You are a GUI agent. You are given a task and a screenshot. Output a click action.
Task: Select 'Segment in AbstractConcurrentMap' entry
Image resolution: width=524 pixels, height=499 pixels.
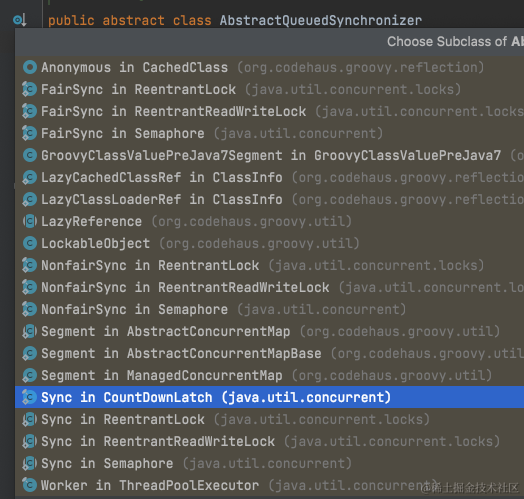click(269, 332)
